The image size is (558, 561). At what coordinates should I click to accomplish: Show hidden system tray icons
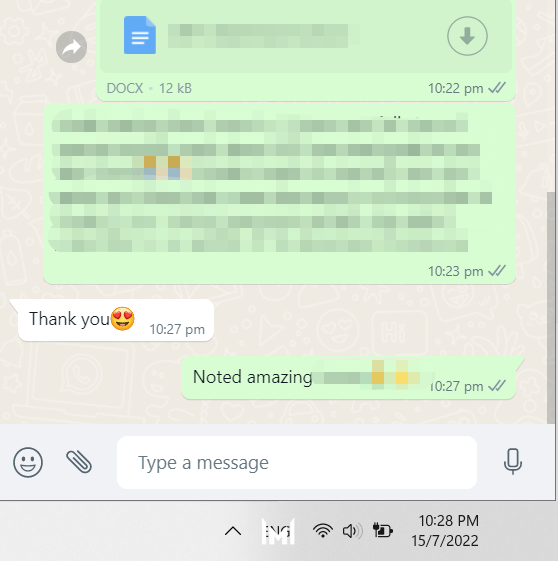click(233, 531)
